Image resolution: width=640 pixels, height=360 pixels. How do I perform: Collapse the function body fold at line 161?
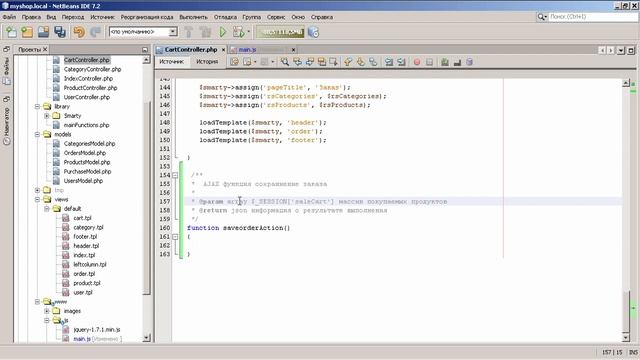175,237
